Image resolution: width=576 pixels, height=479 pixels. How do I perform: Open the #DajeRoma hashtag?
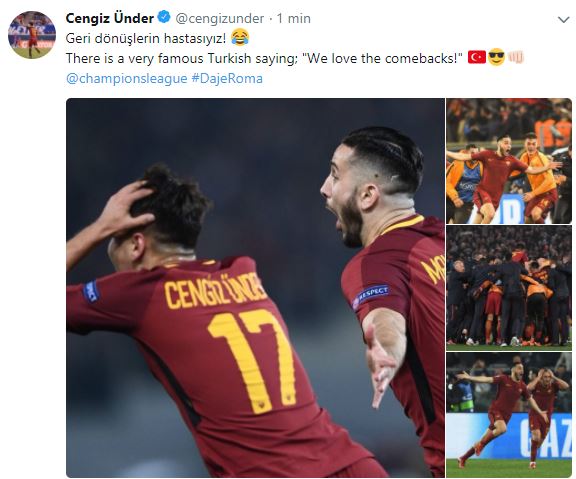(x=227, y=78)
